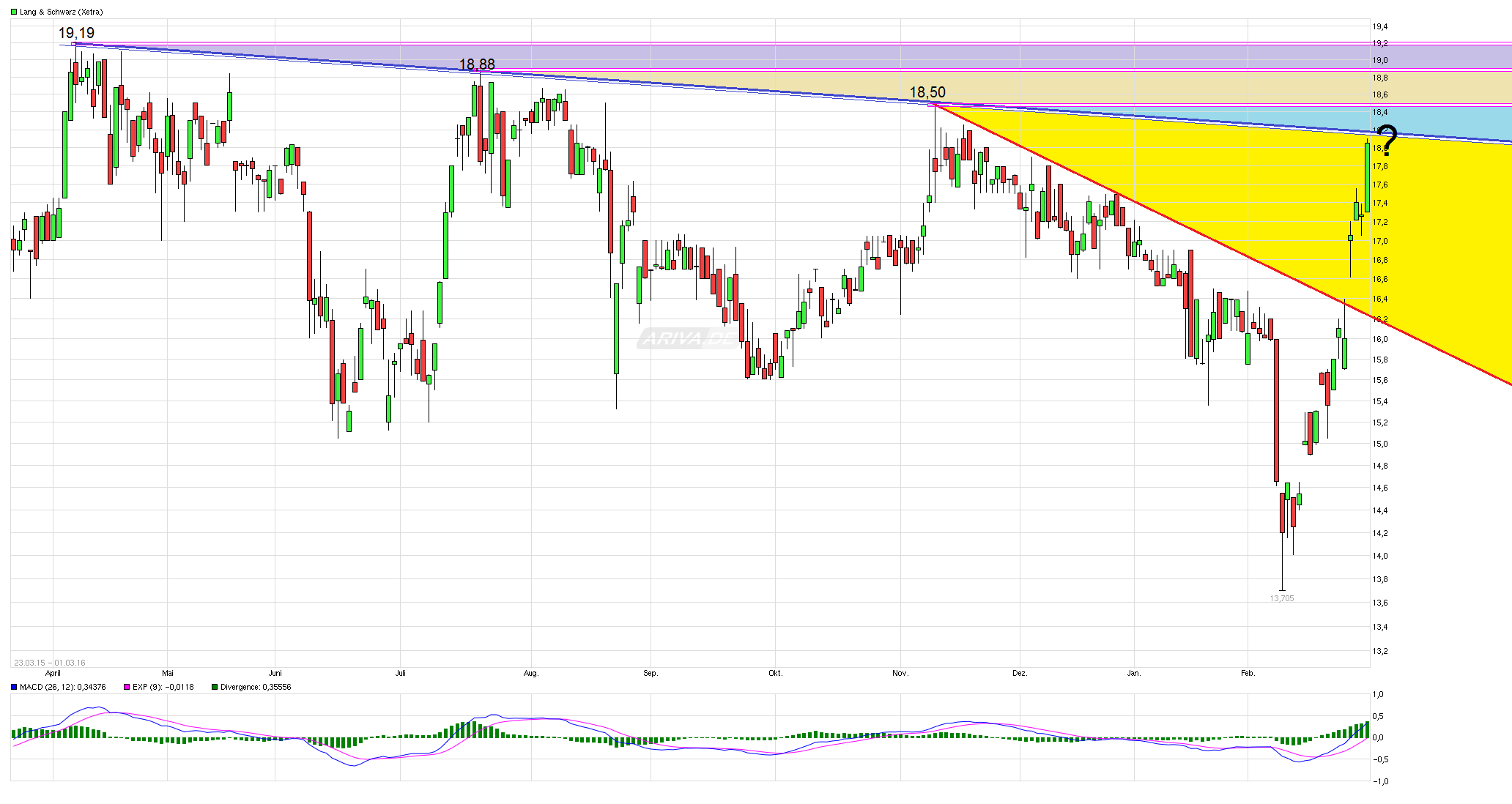Screen dimensions: 1512x804
Task: Click the 18,88 peak label
Action: tap(477, 64)
